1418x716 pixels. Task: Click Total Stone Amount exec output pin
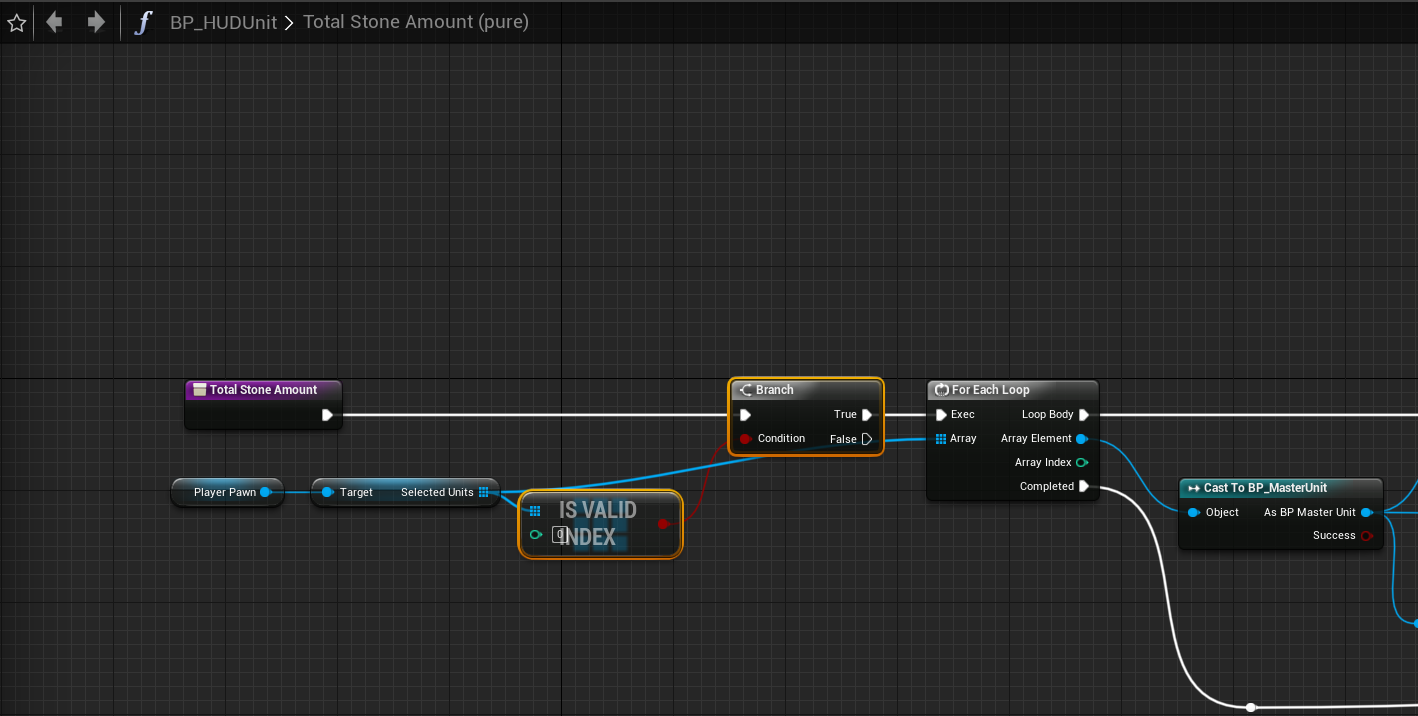click(327, 415)
